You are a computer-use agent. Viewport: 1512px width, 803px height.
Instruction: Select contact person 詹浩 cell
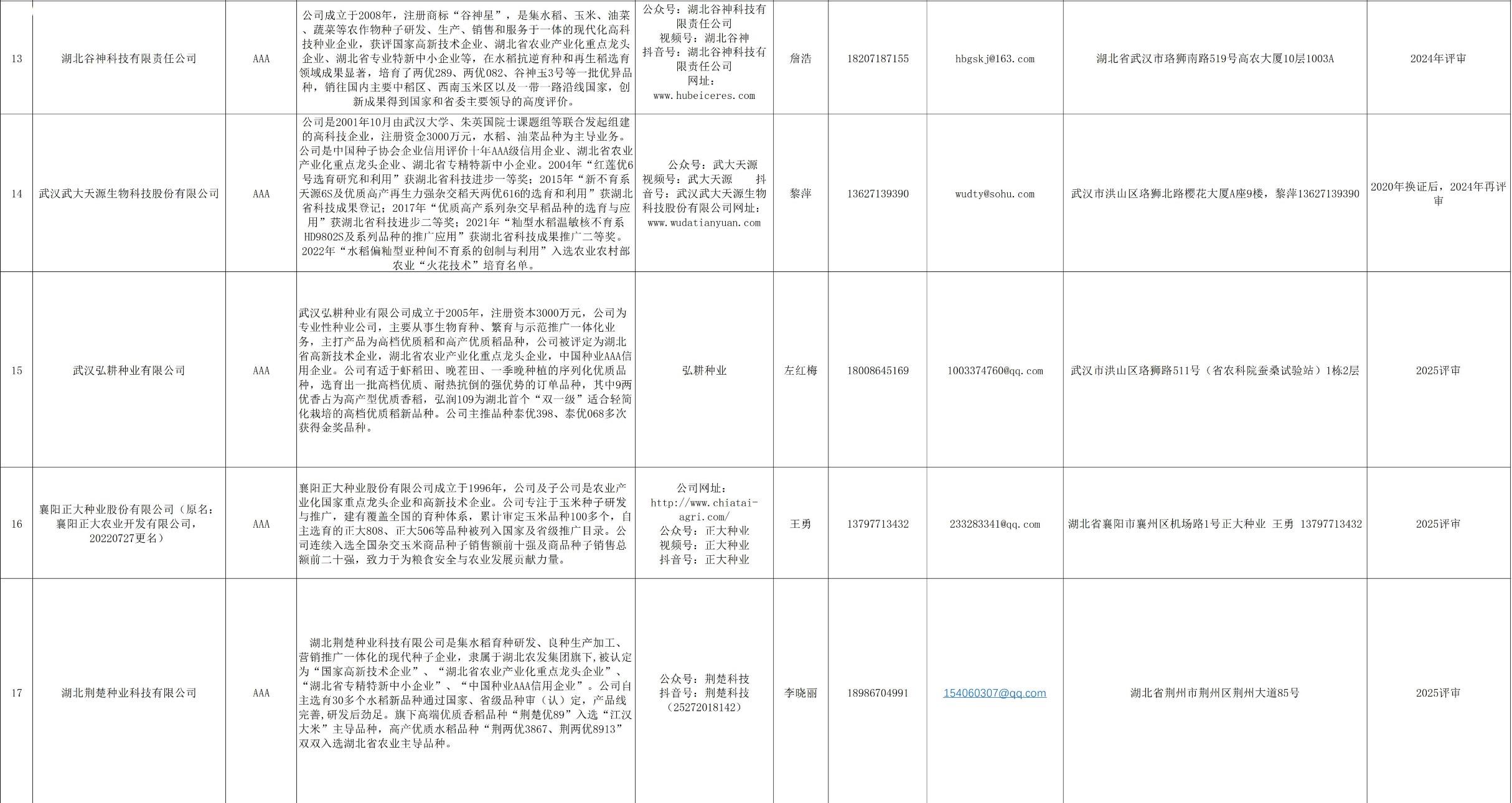click(801, 59)
